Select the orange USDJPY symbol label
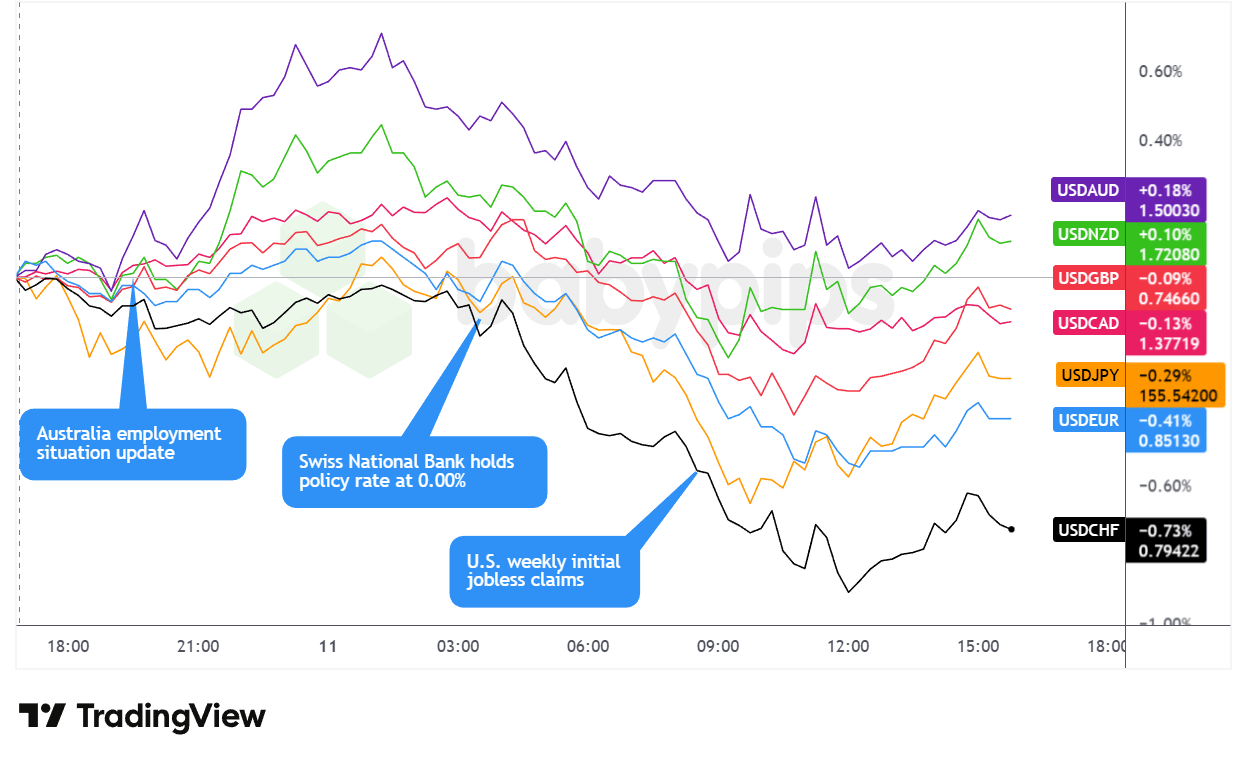The height and width of the screenshot is (763, 1247). 1091,376
